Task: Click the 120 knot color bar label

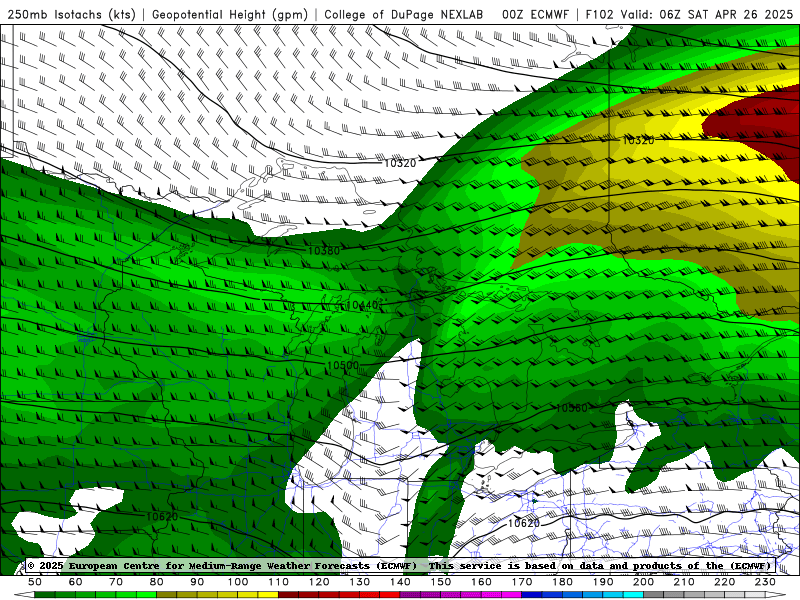Action: 319,582
